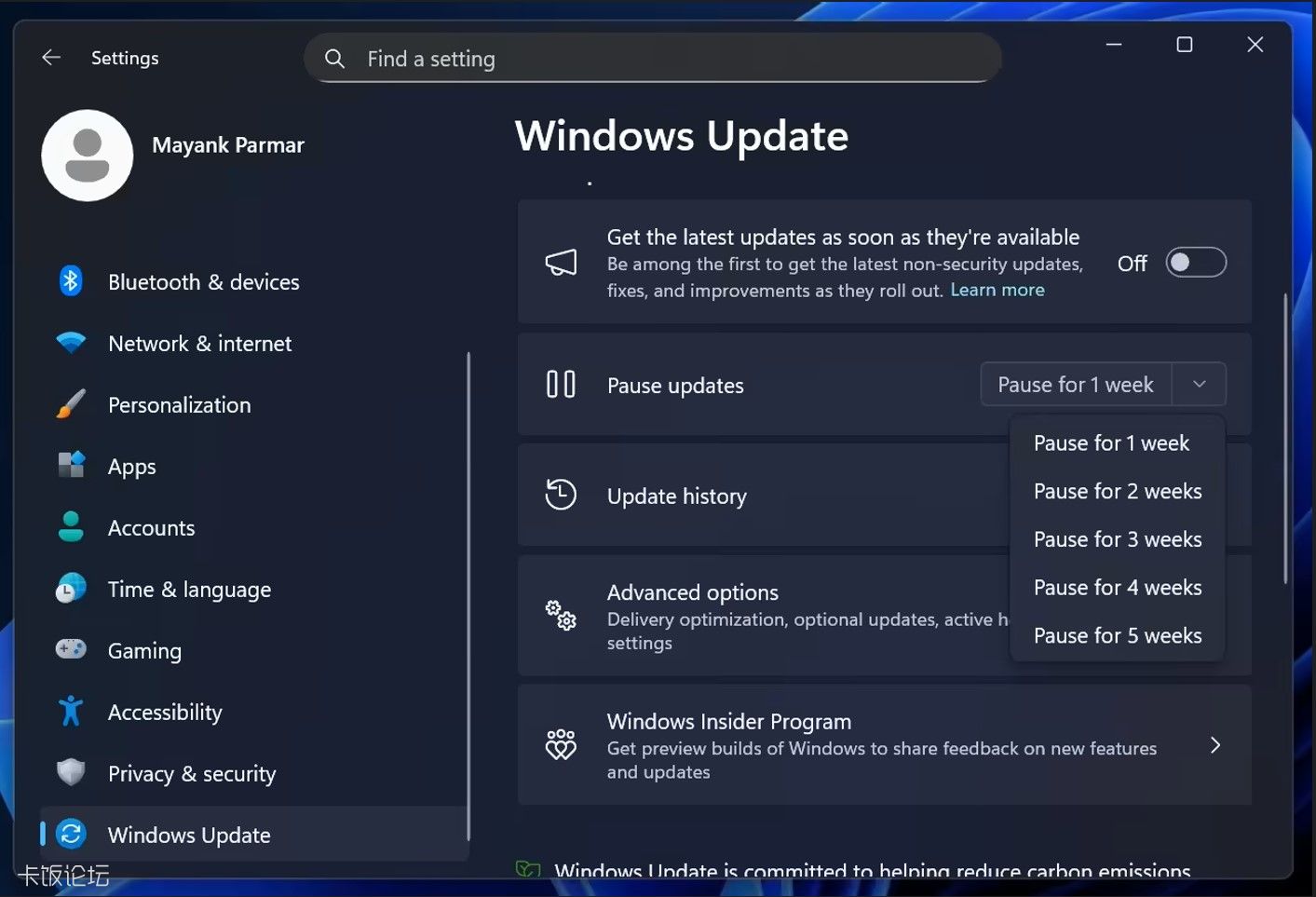The width and height of the screenshot is (1316, 897).
Task: Pick Pause for 3 weeks from list
Action: pyautogui.click(x=1117, y=540)
